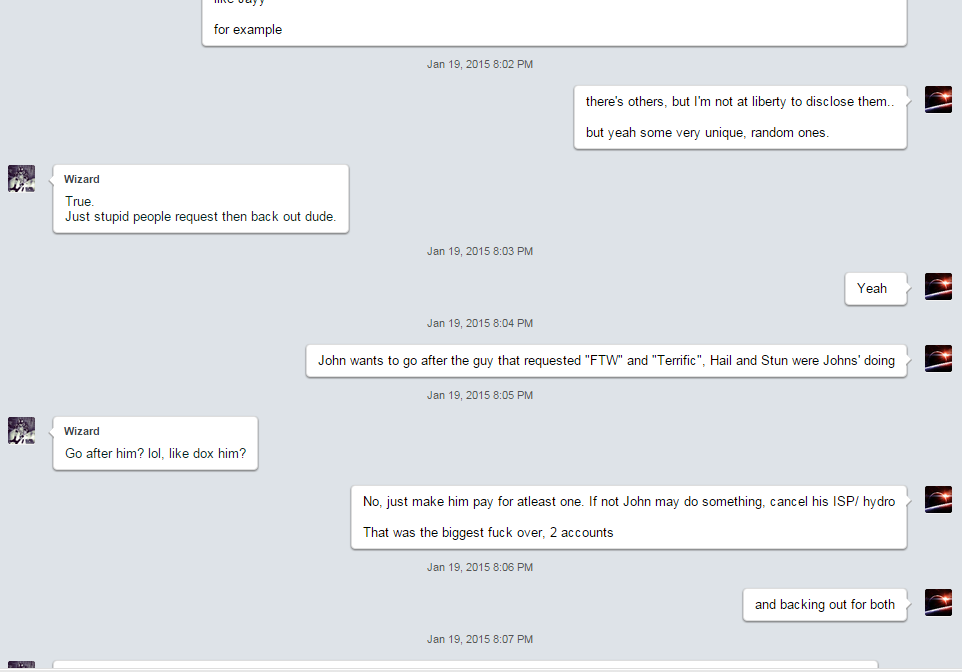Viewport: 962px width, 672px height.
Task: Click Wizard's avatar beside 'True.' message
Action: [x=21, y=179]
